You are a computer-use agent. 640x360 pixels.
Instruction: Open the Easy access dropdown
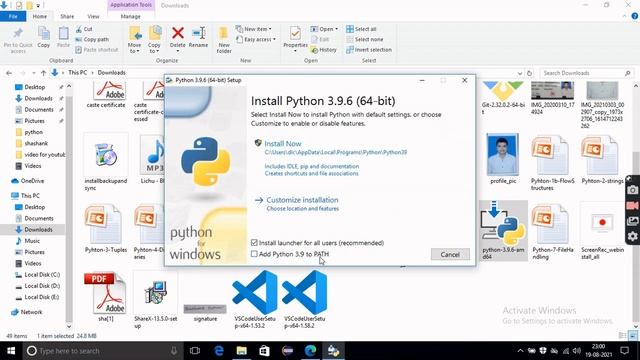click(x=256, y=40)
